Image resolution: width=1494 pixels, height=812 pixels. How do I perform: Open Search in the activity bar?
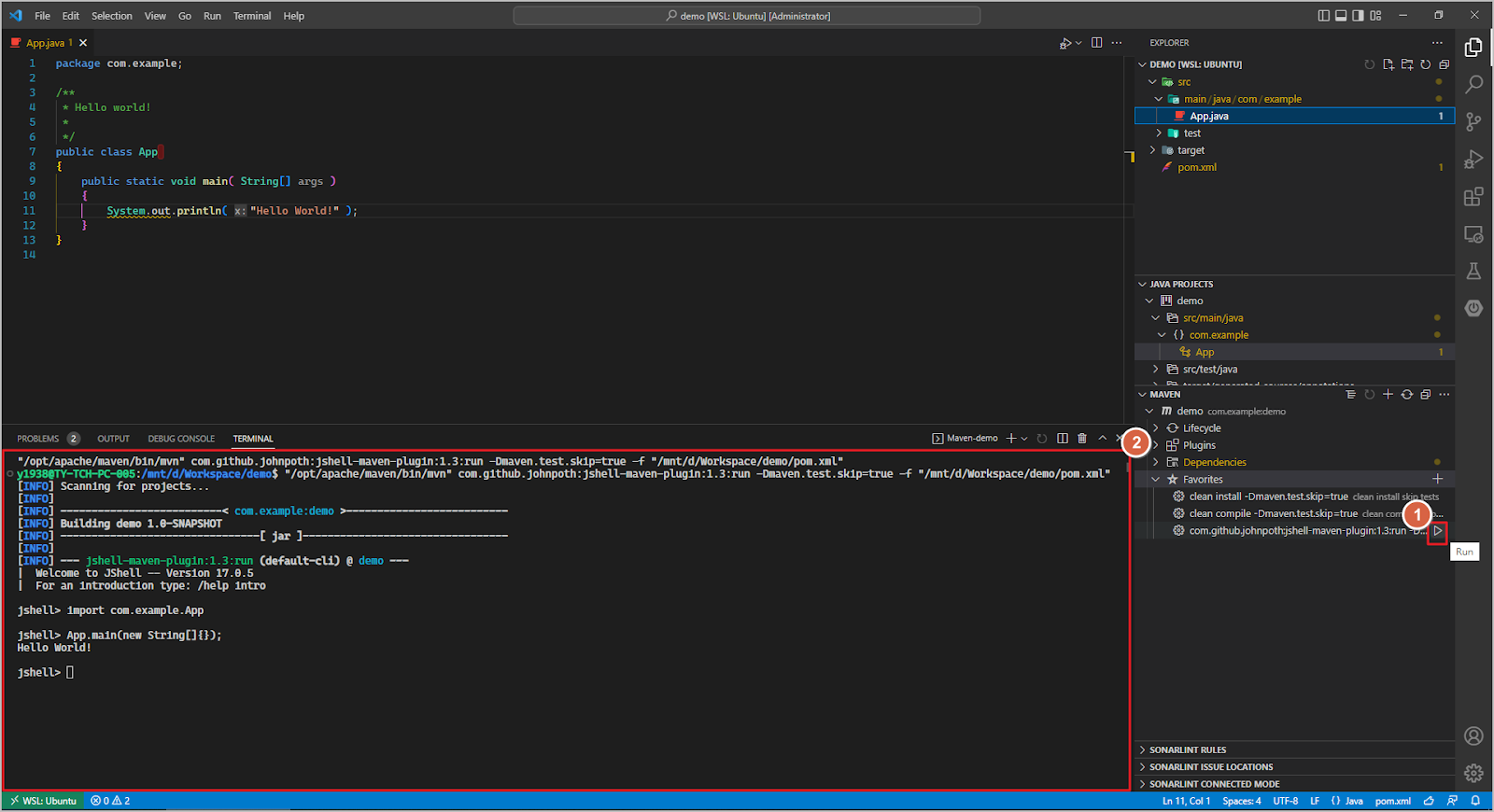1473,84
